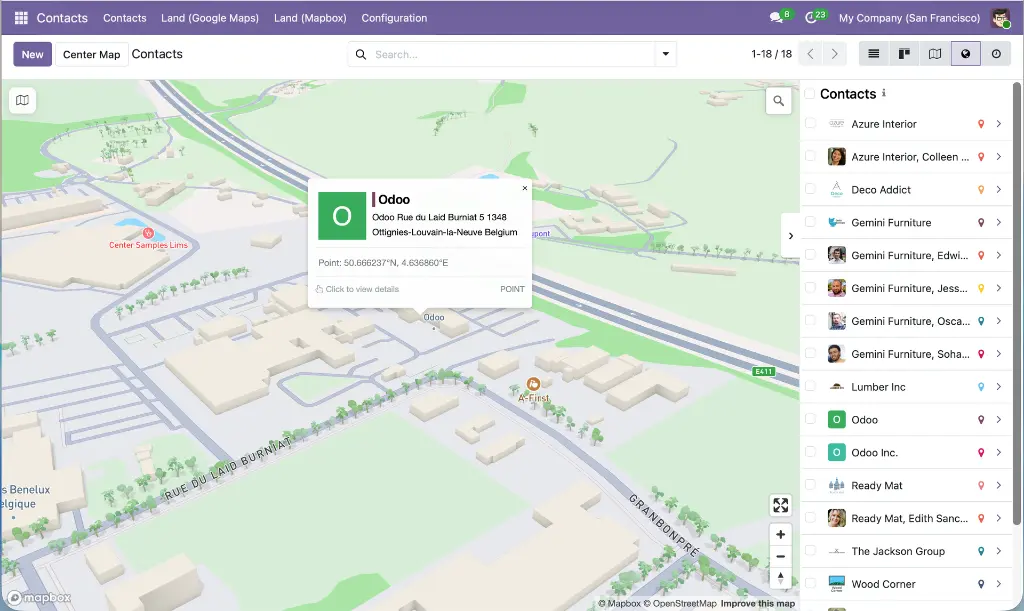The width and height of the screenshot is (1024, 611).
Task: Open the apps grid menu icon
Action: pyautogui.click(x=21, y=18)
